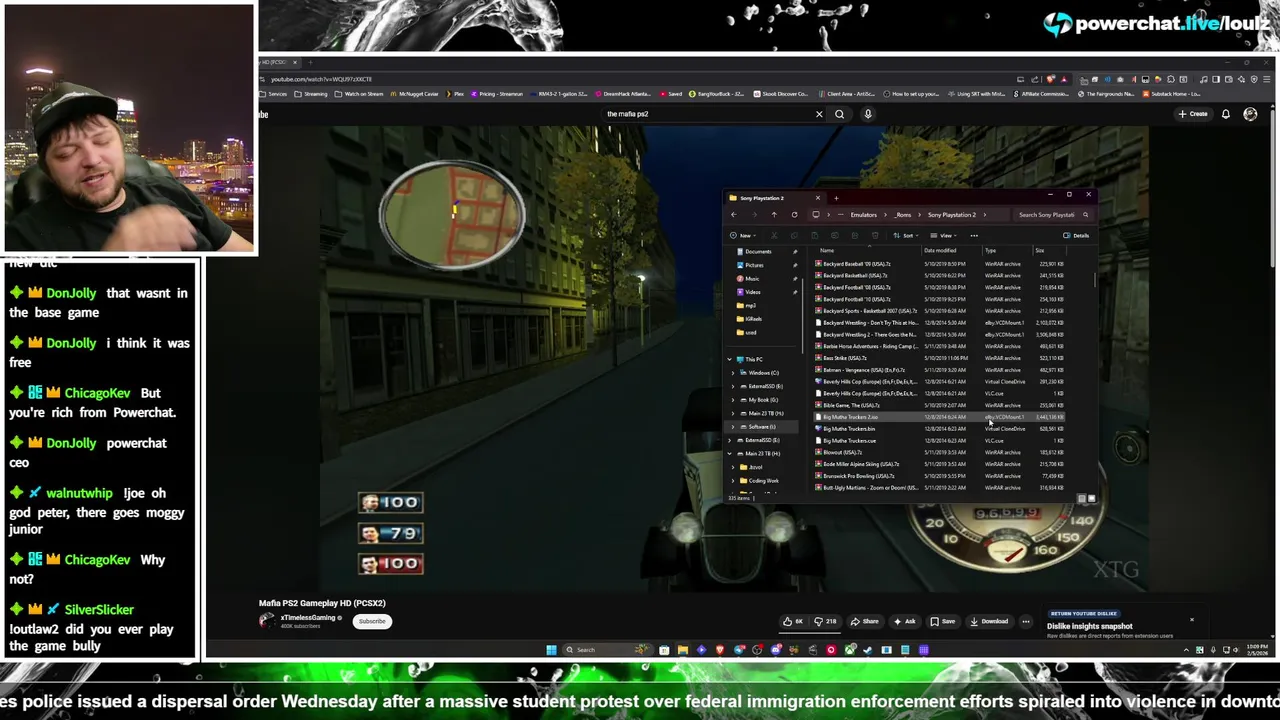Sort files by the Type column header

tap(990, 251)
